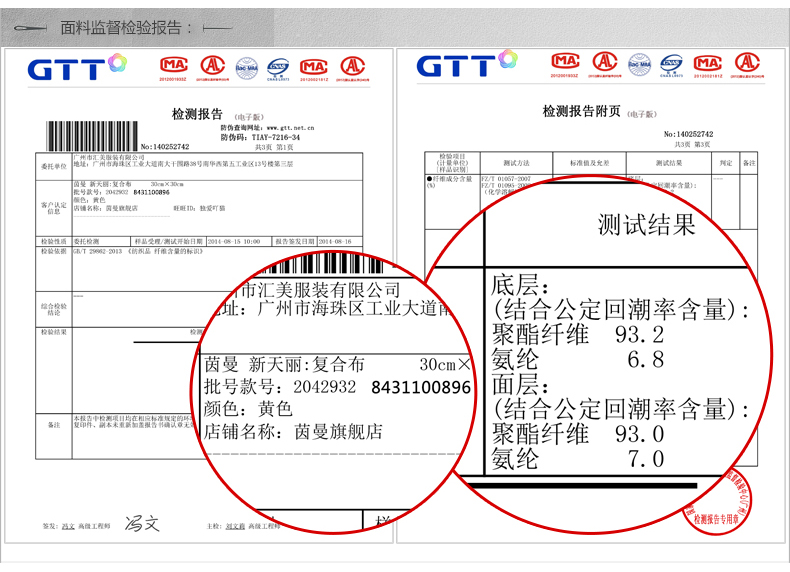Click the 检测报告附页 title on the appendix page

coord(581,111)
